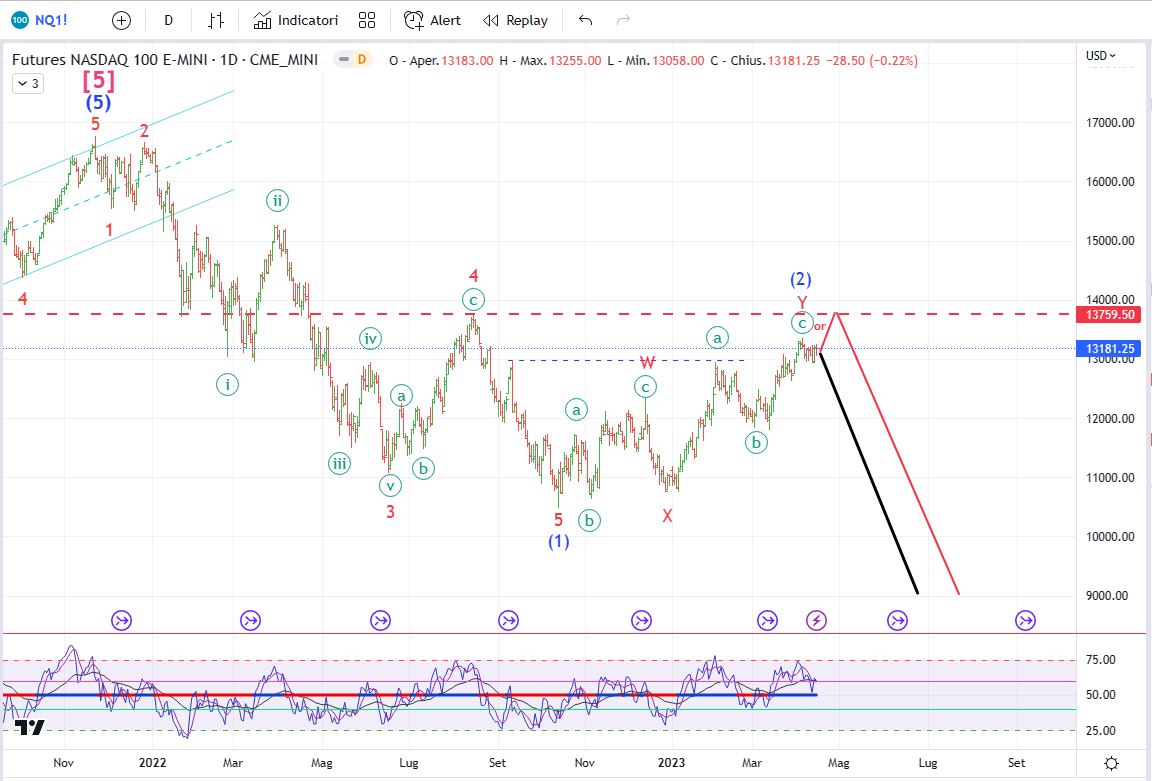The image size is (1152, 781).
Task: Select the blue (5) wave label
Action: [98, 102]
